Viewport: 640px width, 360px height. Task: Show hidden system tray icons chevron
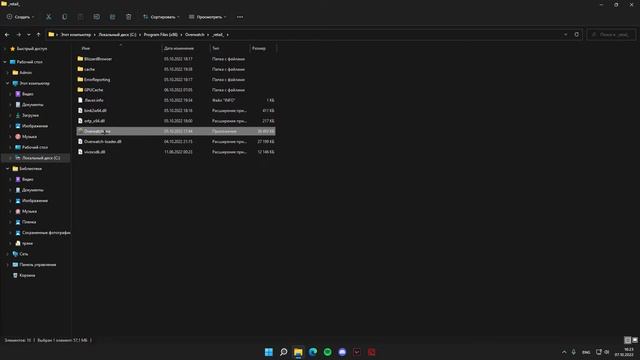564,352
